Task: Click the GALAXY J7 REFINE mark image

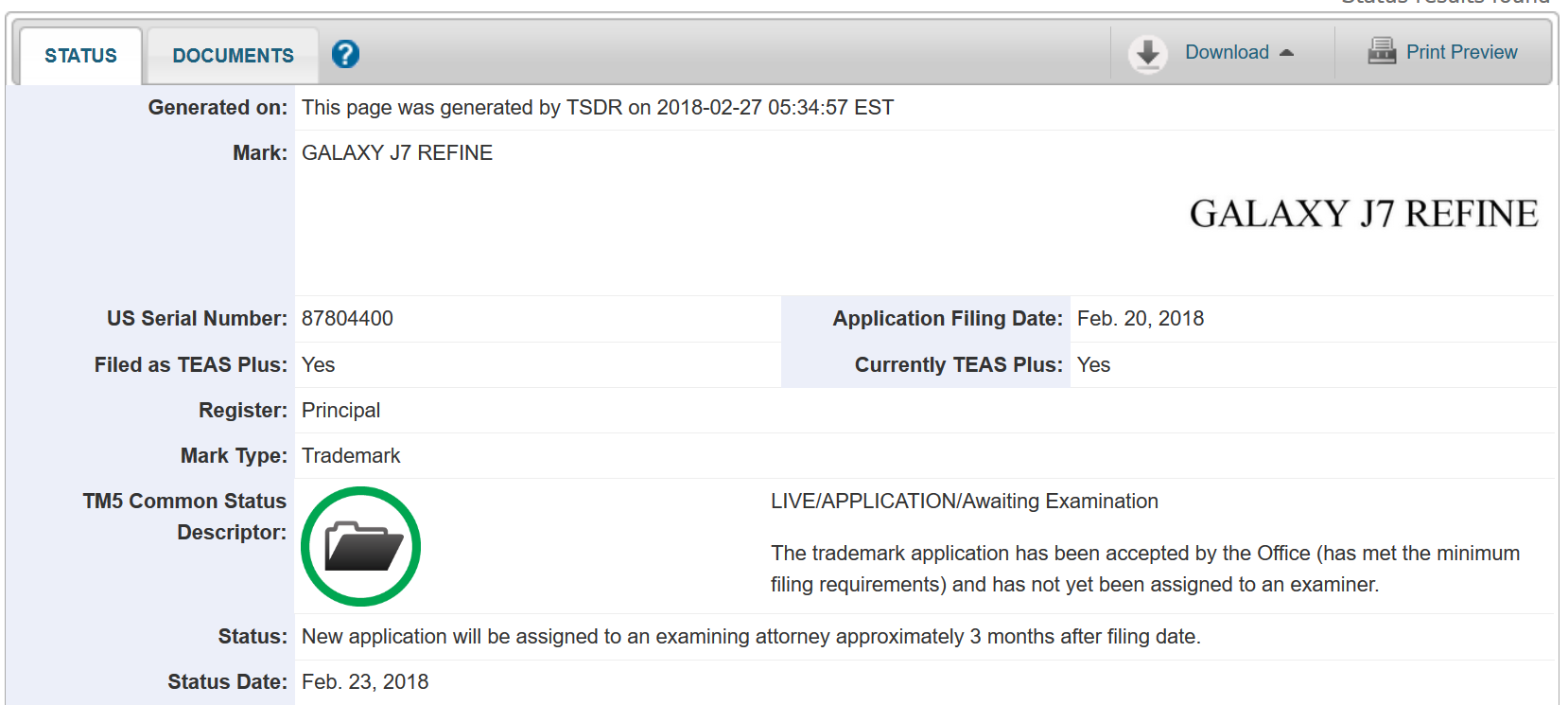Action: point(1363,214)
